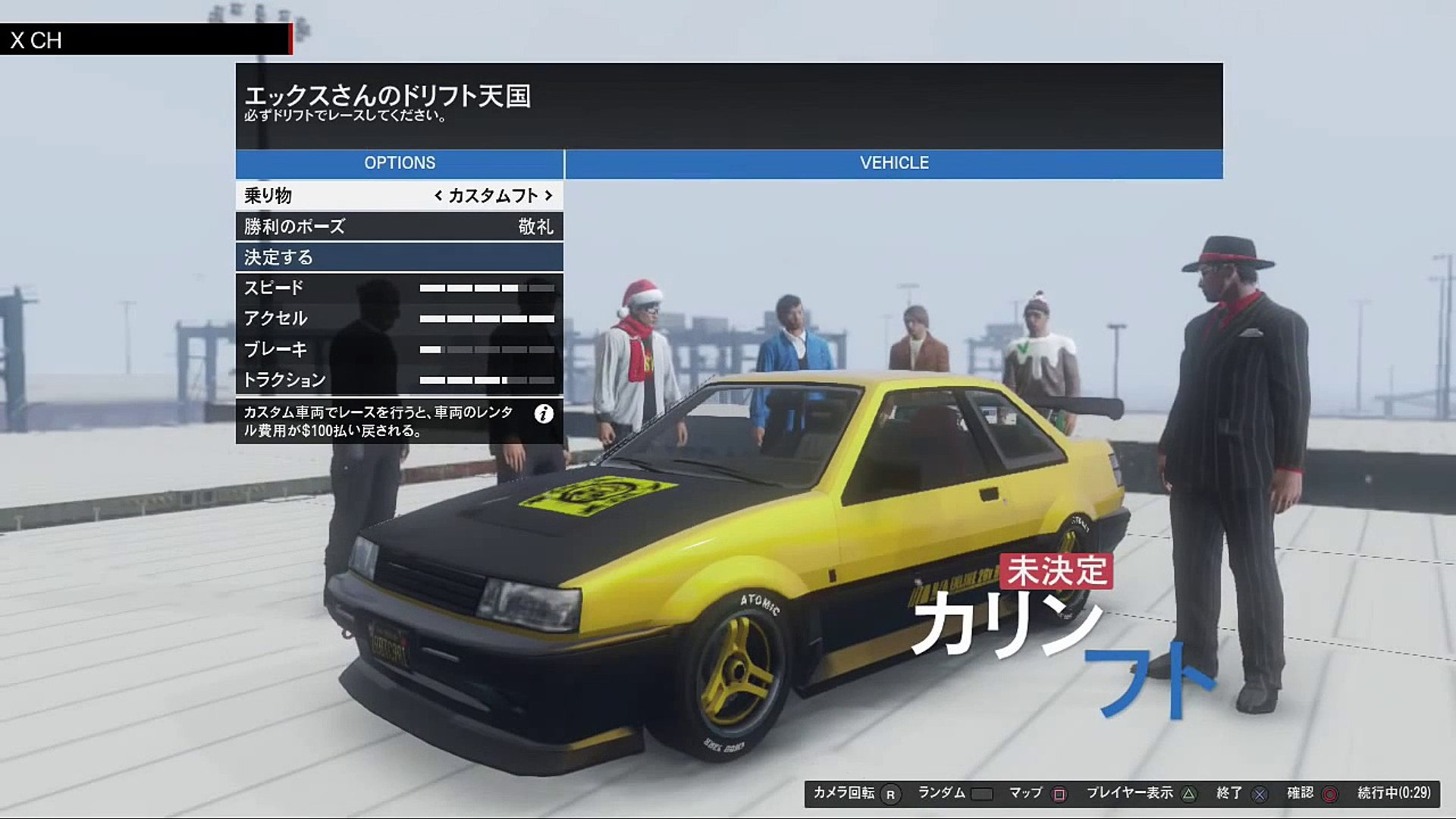Click the 未決定 status badge

pos(1056,571)
